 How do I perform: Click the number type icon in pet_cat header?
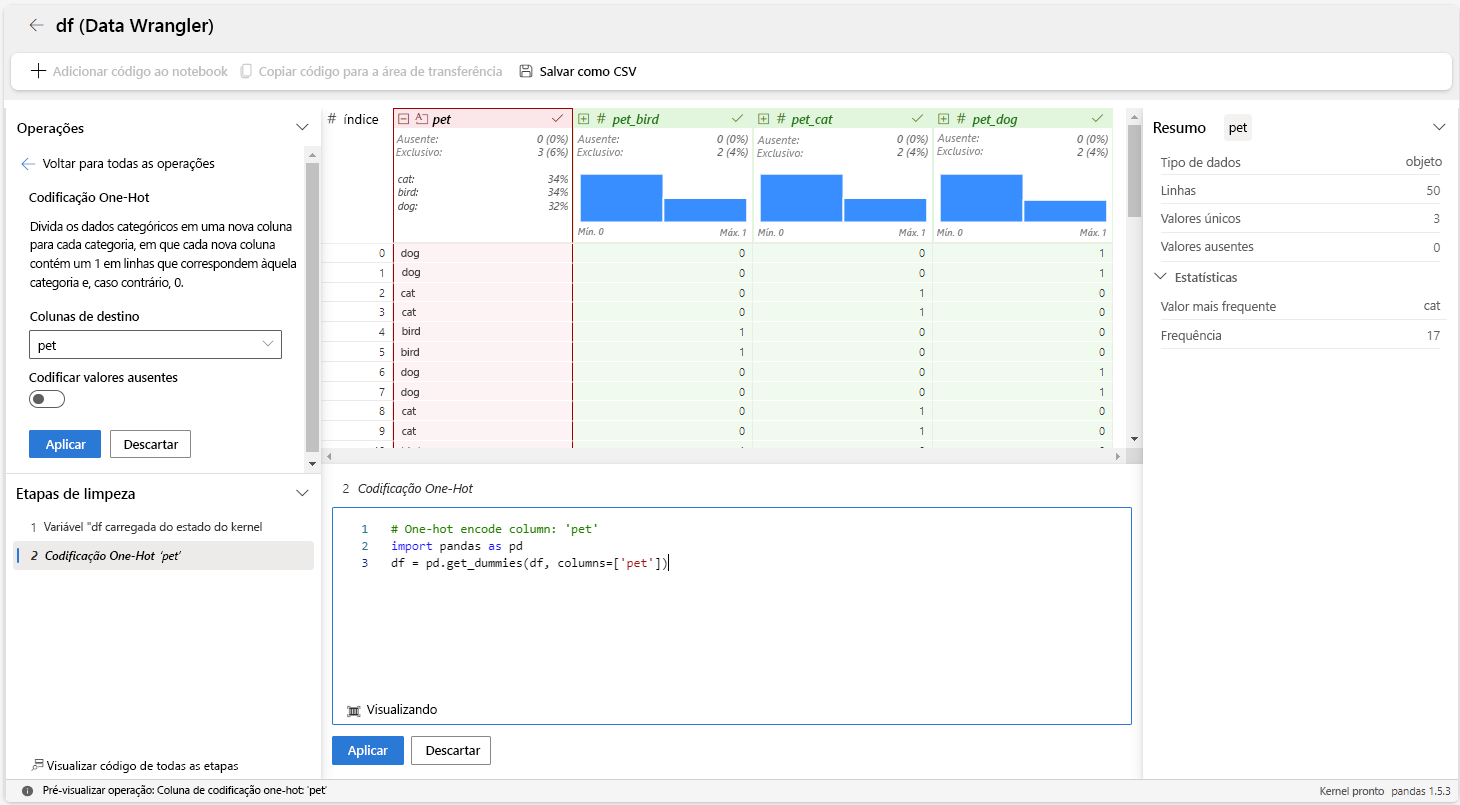[x=781, y=119]
